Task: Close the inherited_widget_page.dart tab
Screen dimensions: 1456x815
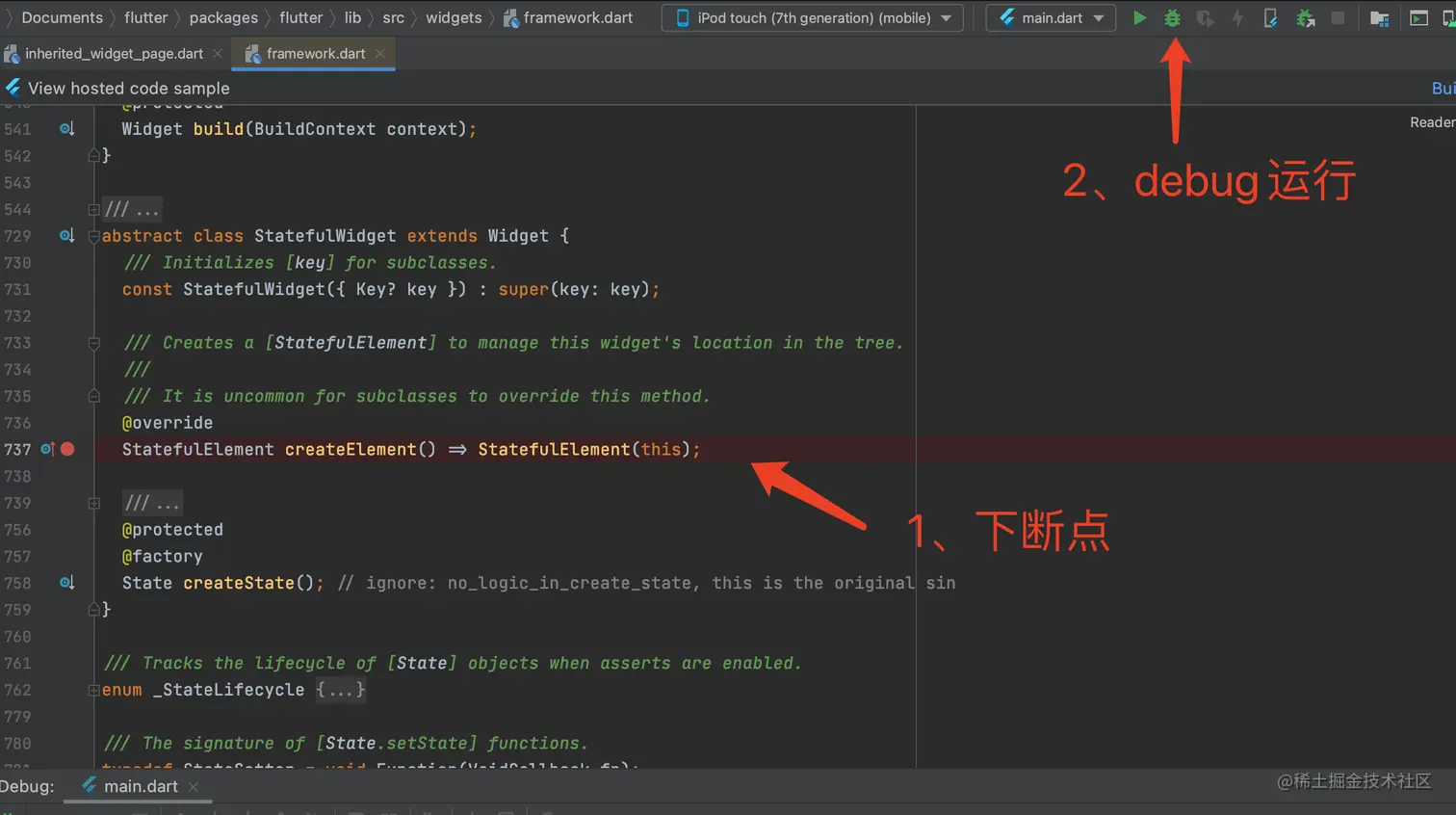Action: 218,53
